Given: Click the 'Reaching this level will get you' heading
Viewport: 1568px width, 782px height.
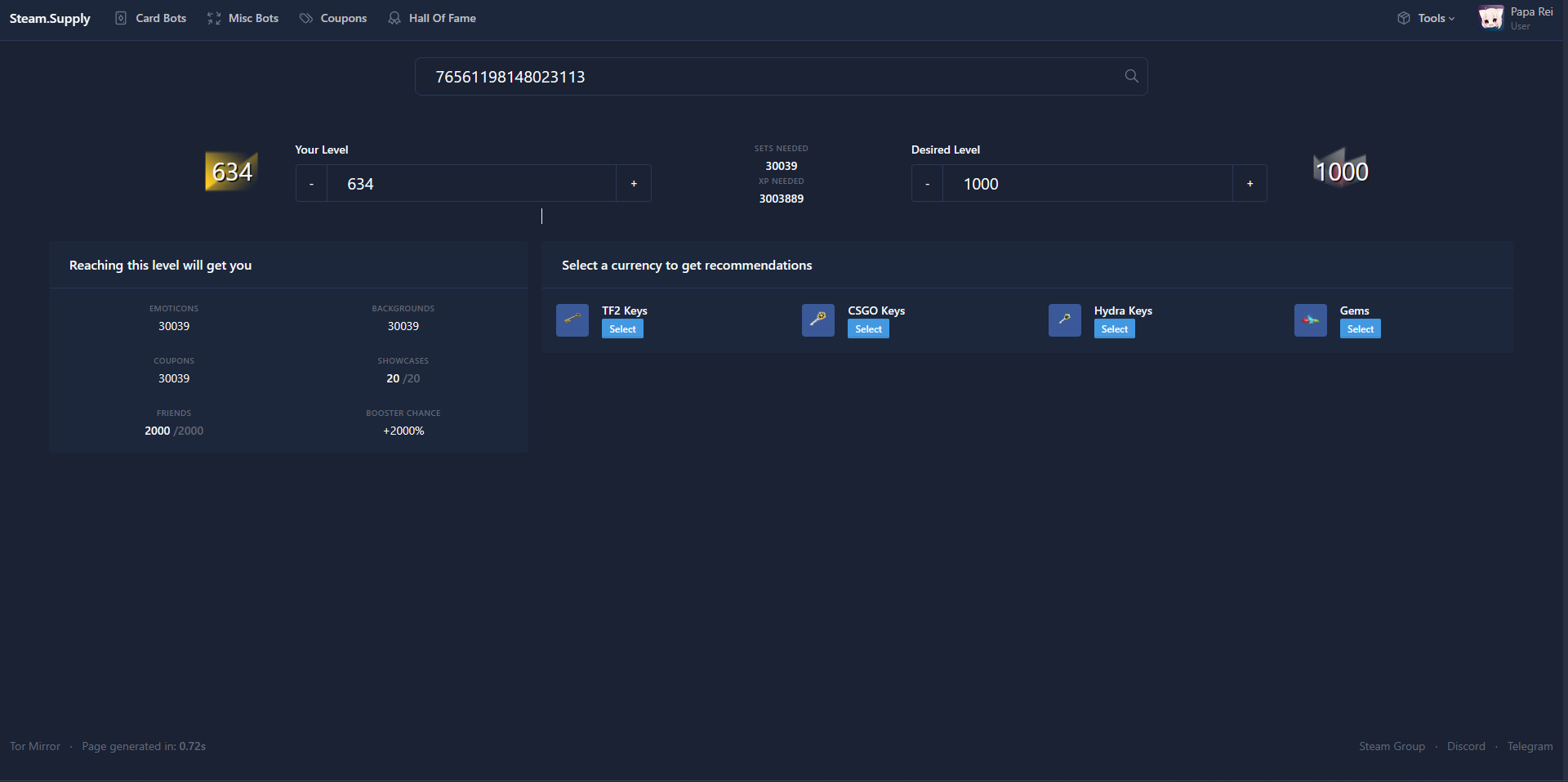Looking at the screenshot, I should point(161,266).
